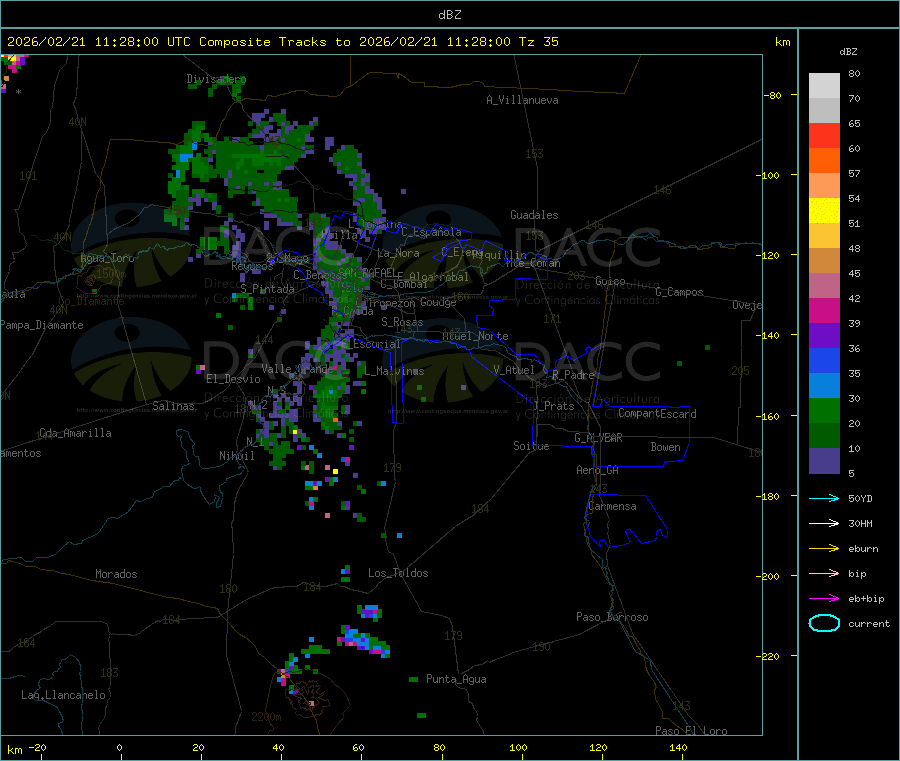Click the Agua_Toro map label
Viewport: 900px width, 761px height.
tap(107, 258)
